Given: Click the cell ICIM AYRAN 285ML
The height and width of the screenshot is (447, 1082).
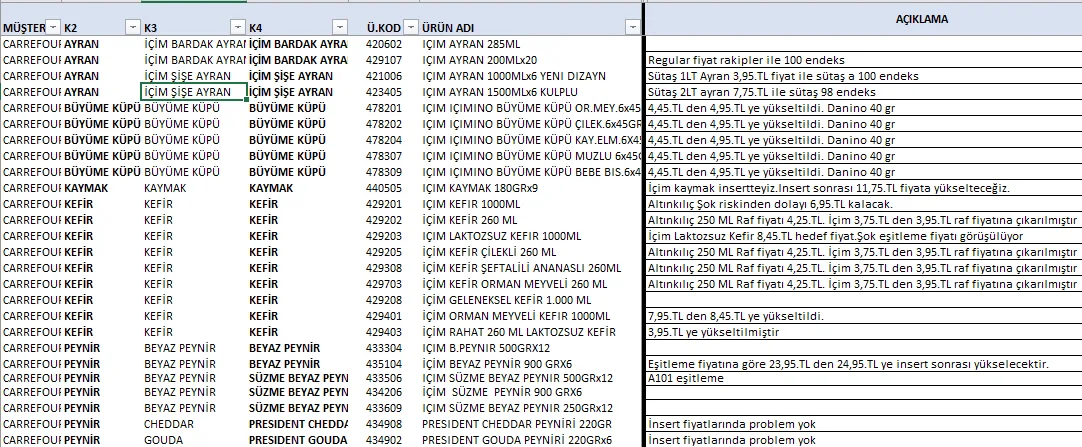Looking at the screenshot, I should click(471, 44).
